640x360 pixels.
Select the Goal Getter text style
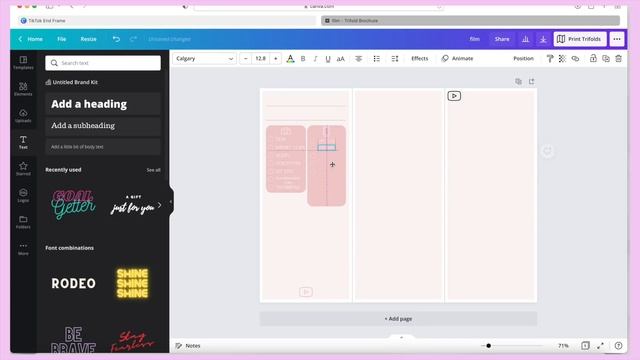(x=73, y=204)
